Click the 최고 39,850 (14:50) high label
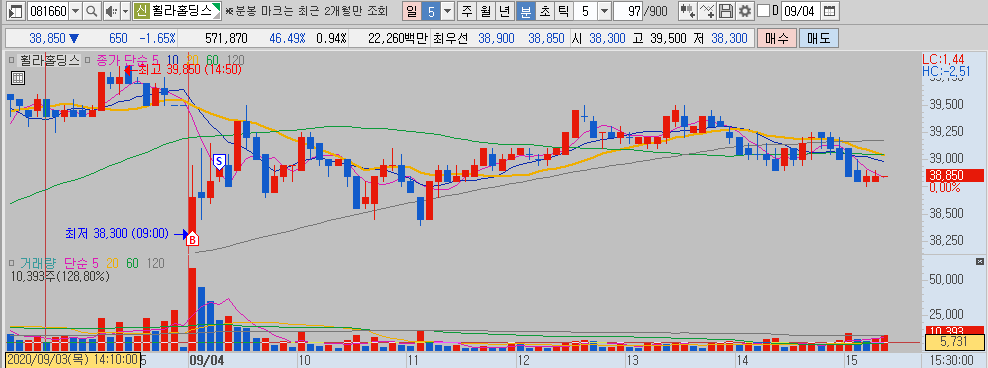The height and width of the screenshot is (368, 988). coord(189,70)
